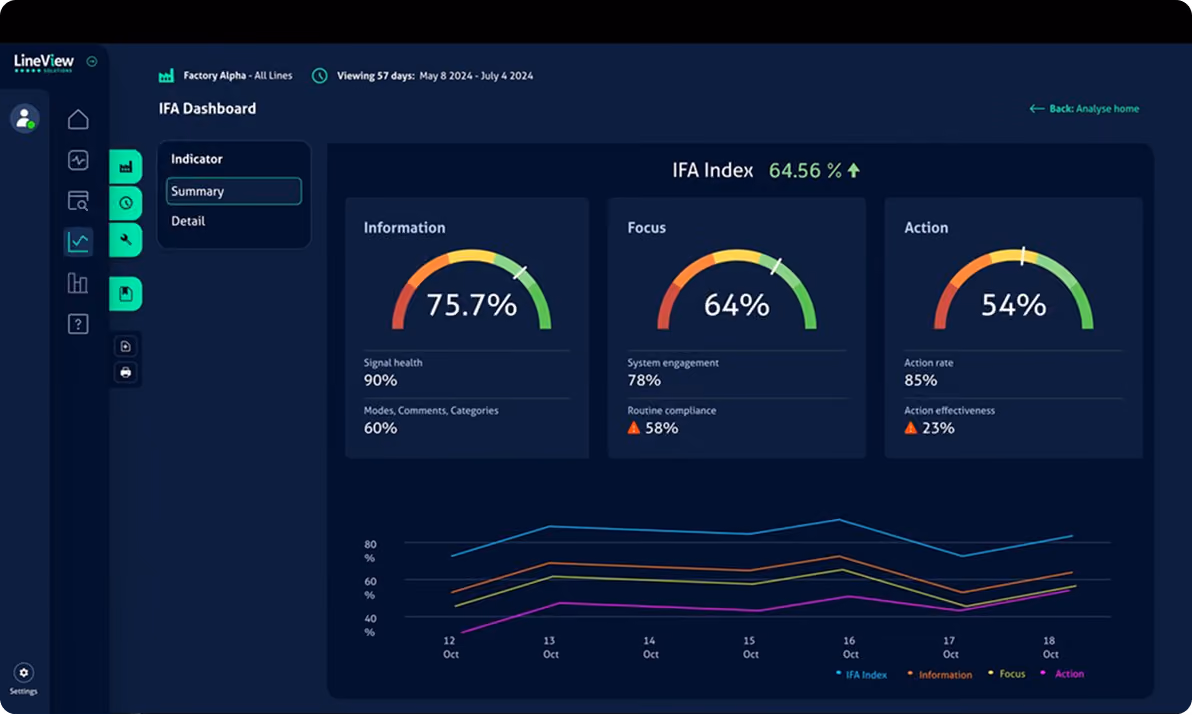Collapse sidebar with arrow next to LineView logo

tap(92, 62)
